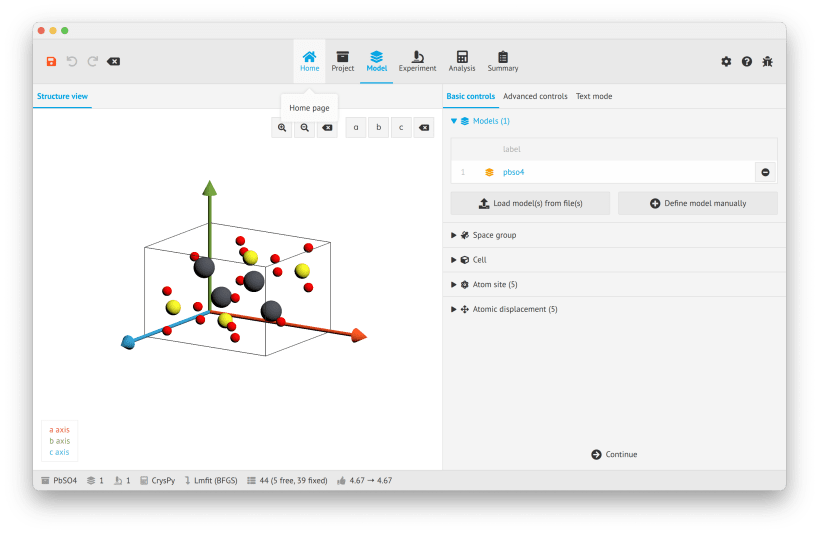Go to the Home page
Screen dimensions: 819x534
pyautogui.click(x=310, y=61)
